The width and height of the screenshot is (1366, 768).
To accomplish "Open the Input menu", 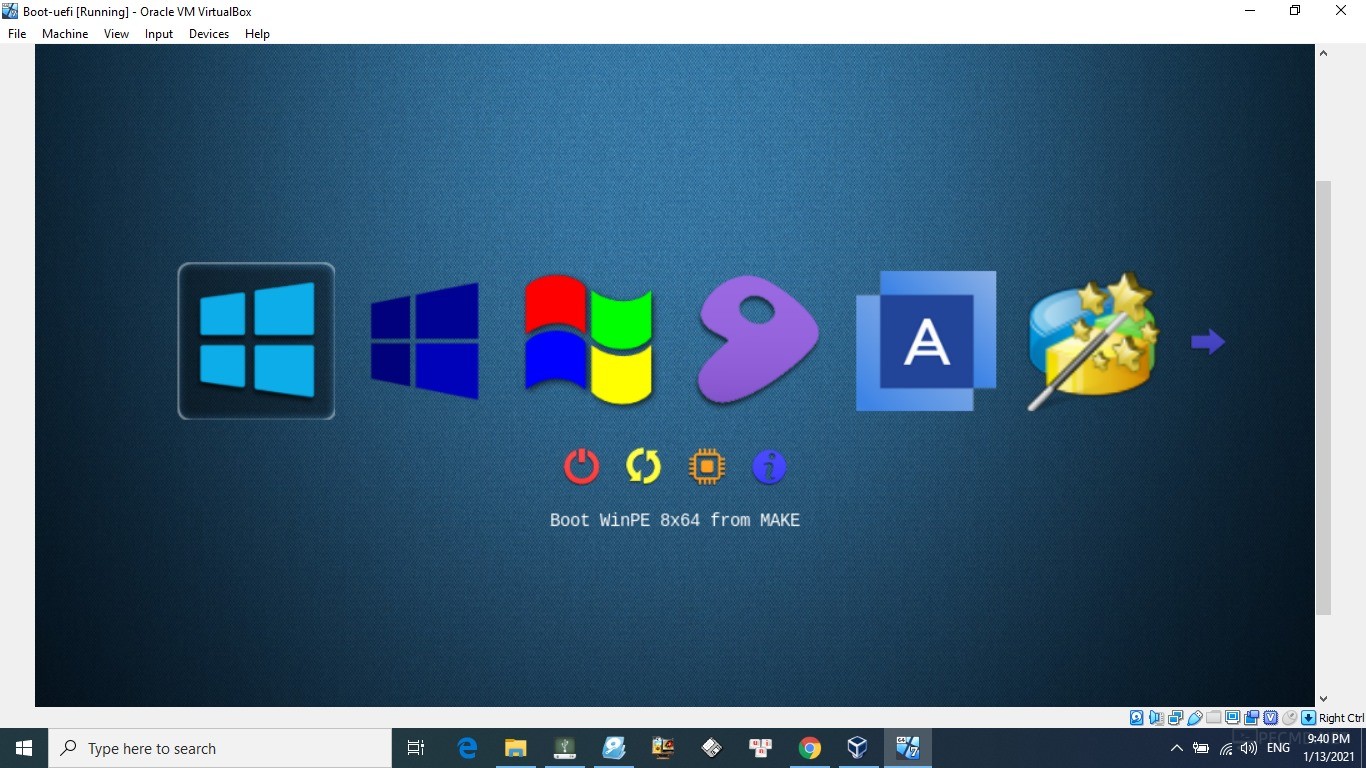I will click(x=159, y=34).
